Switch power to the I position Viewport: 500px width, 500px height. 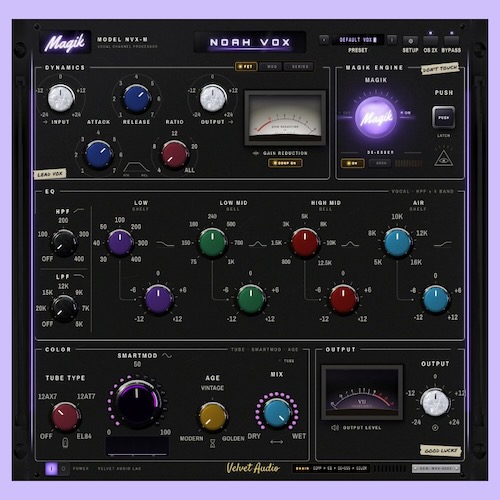pos(51,468)
